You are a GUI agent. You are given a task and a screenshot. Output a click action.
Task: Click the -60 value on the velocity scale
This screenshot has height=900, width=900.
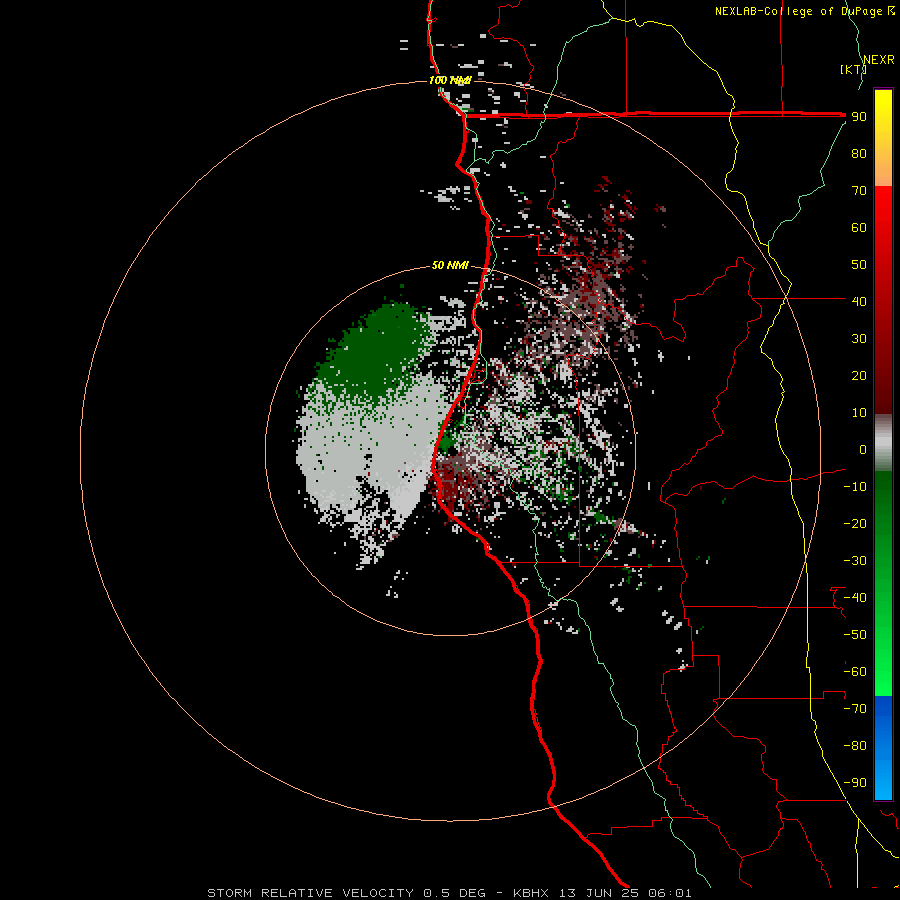[855, 672]
